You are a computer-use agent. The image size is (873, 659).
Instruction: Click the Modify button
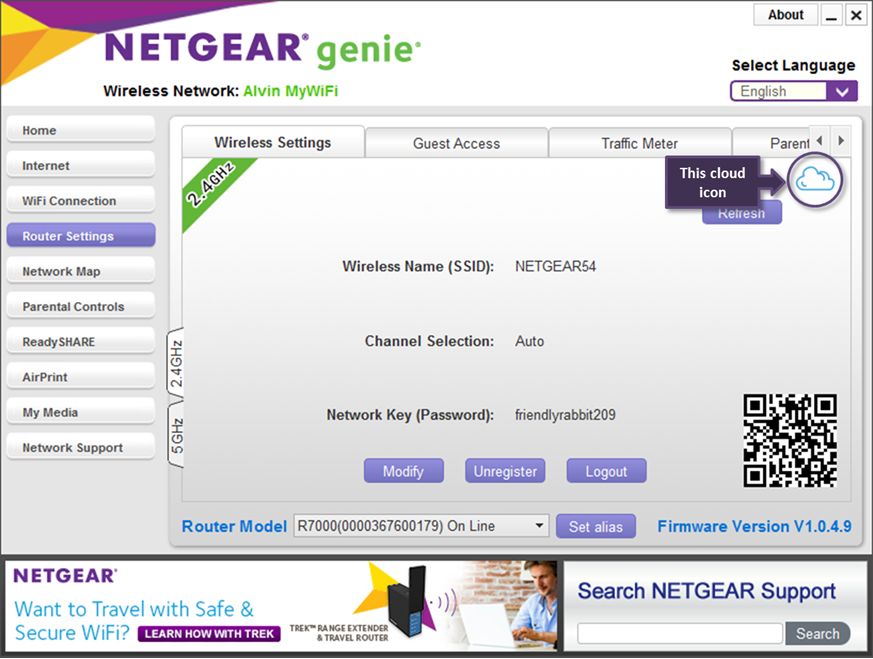(404, 471)
